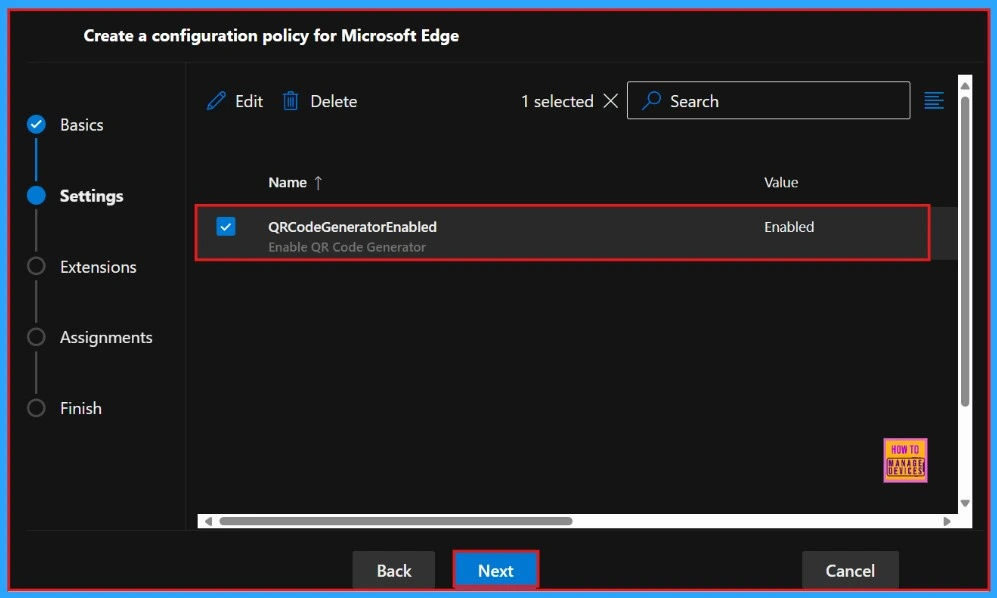The image size is (997, 598).
Task: Click the Delete trash can icon
Action: (291, 101)
